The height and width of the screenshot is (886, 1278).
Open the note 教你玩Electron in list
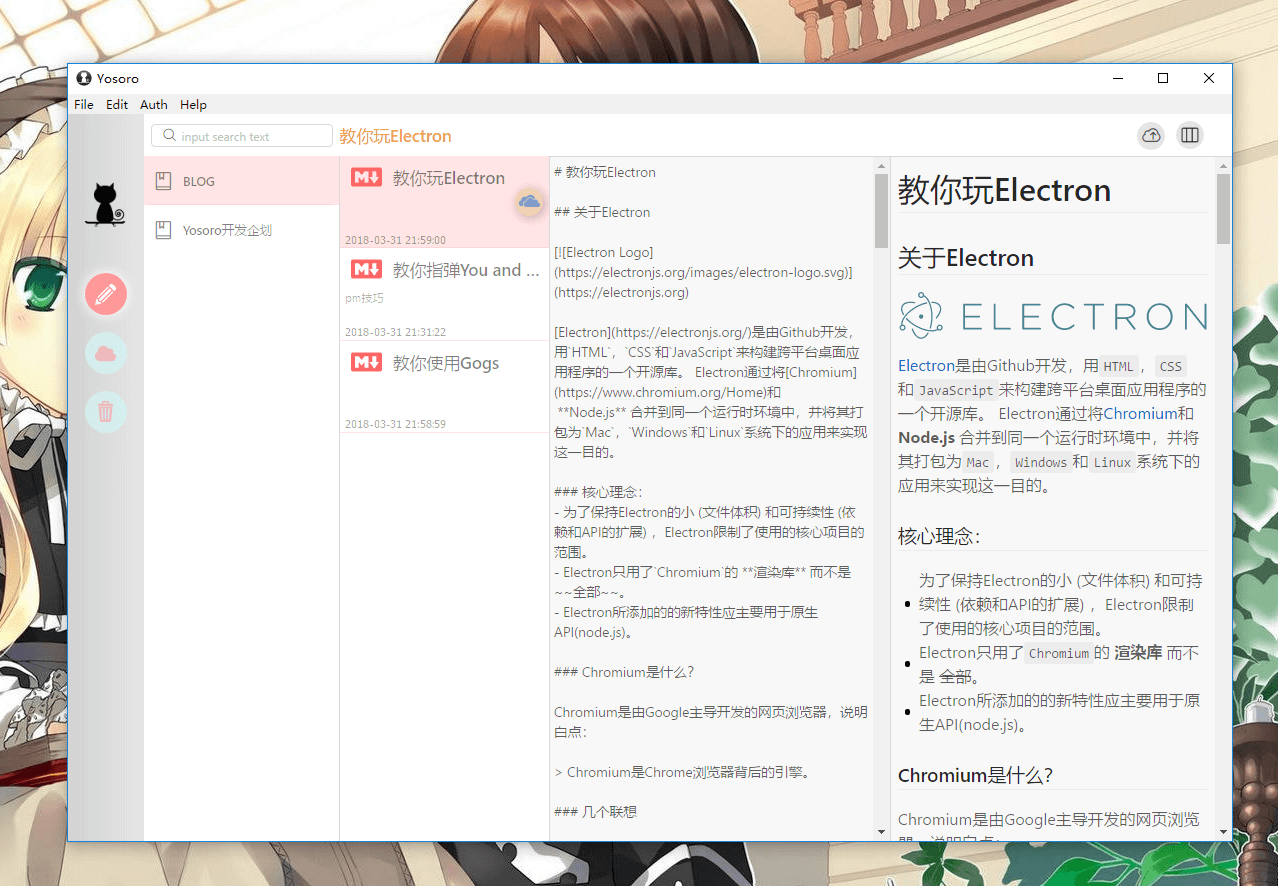444,202
